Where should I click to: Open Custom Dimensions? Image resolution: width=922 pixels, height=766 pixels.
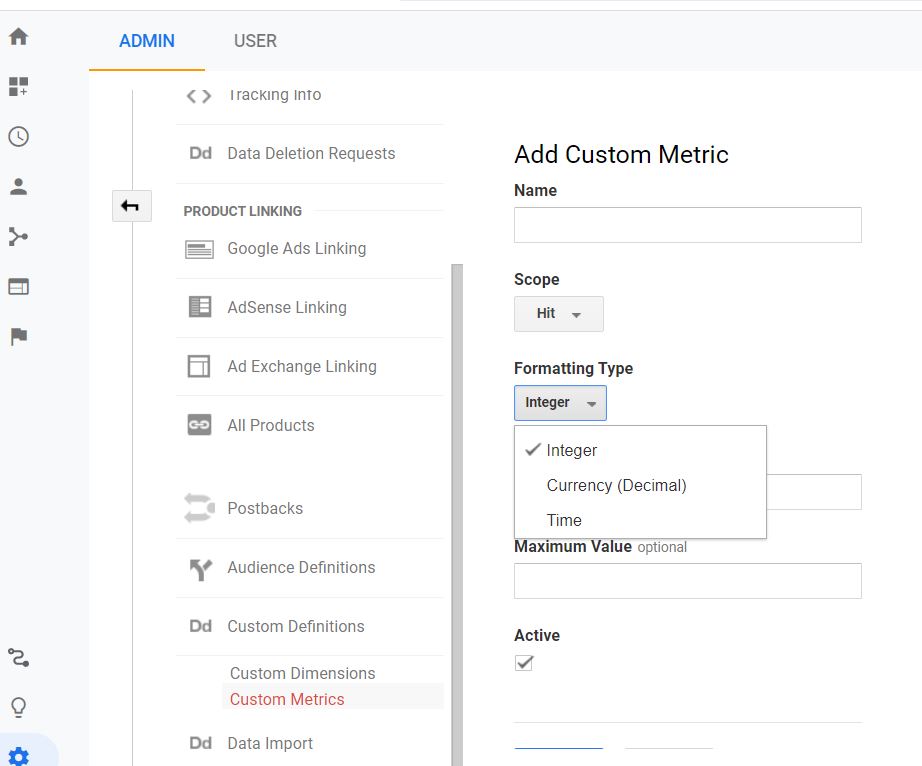pos(302,673)
